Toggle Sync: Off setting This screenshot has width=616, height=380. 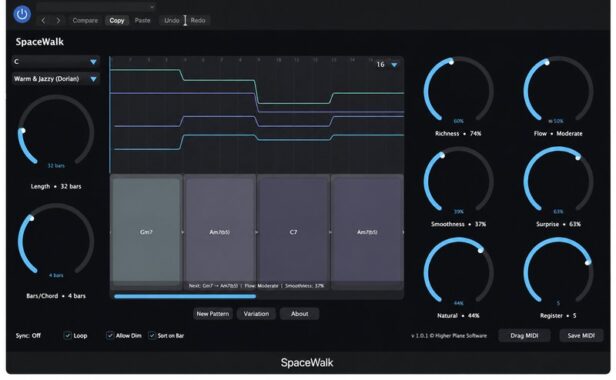coord(28,336)
